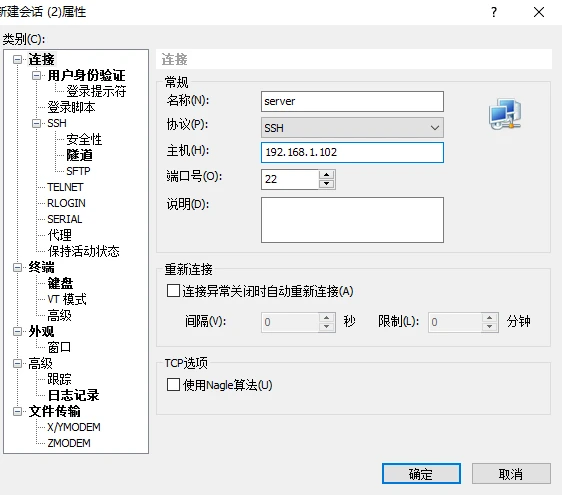This screenshot has height=495, width=562.
Task: Click the 说明 description text box
Action: [352, 220]
